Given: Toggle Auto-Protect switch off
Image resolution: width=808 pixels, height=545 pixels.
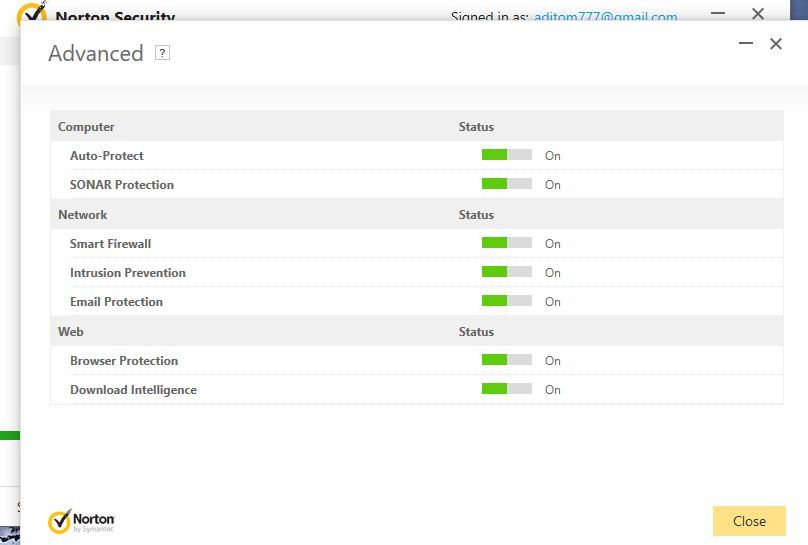Looking at the screenshot, I should click(x=507, y=155).
